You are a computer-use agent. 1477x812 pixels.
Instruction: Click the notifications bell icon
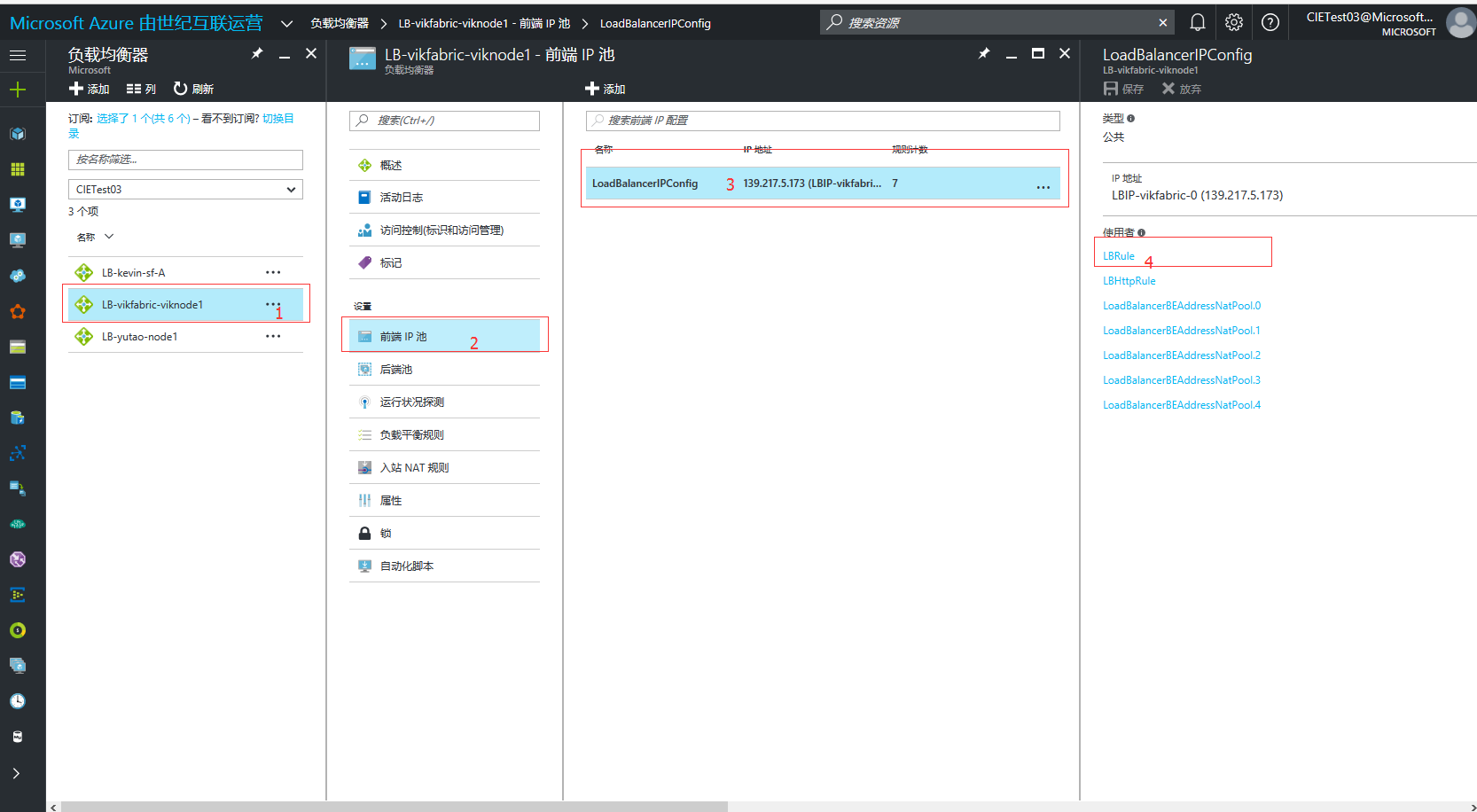[x=1197, y=22]
